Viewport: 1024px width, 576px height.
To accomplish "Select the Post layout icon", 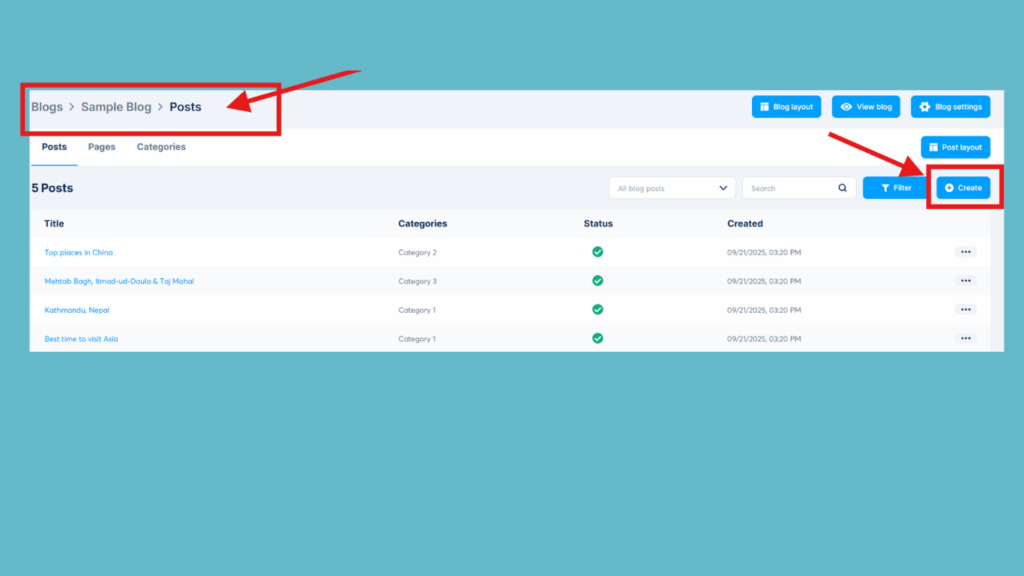I will pos(933,147).
